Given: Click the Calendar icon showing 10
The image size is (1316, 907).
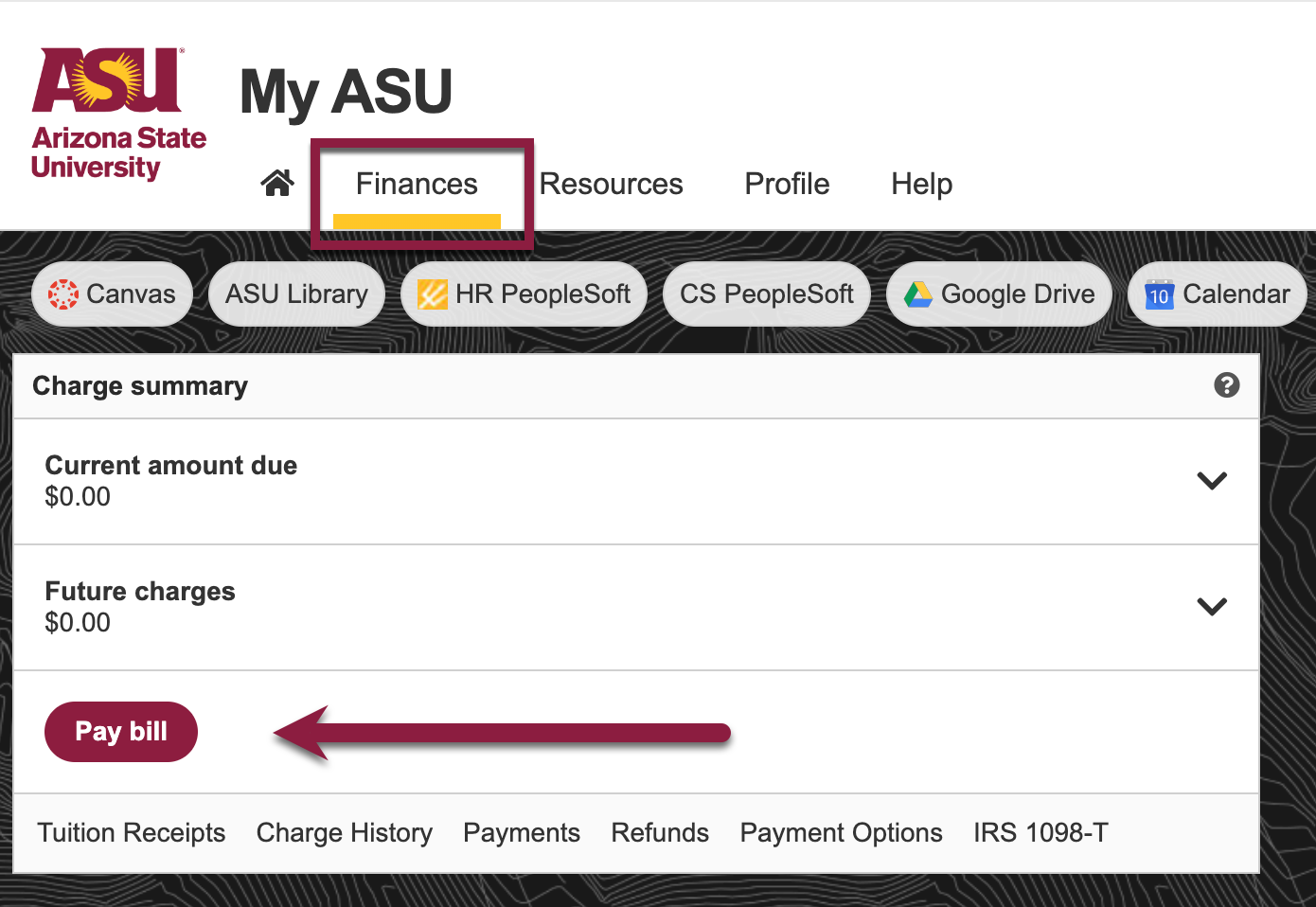Looking at the screenshot, I should (x=1160, y=294).
